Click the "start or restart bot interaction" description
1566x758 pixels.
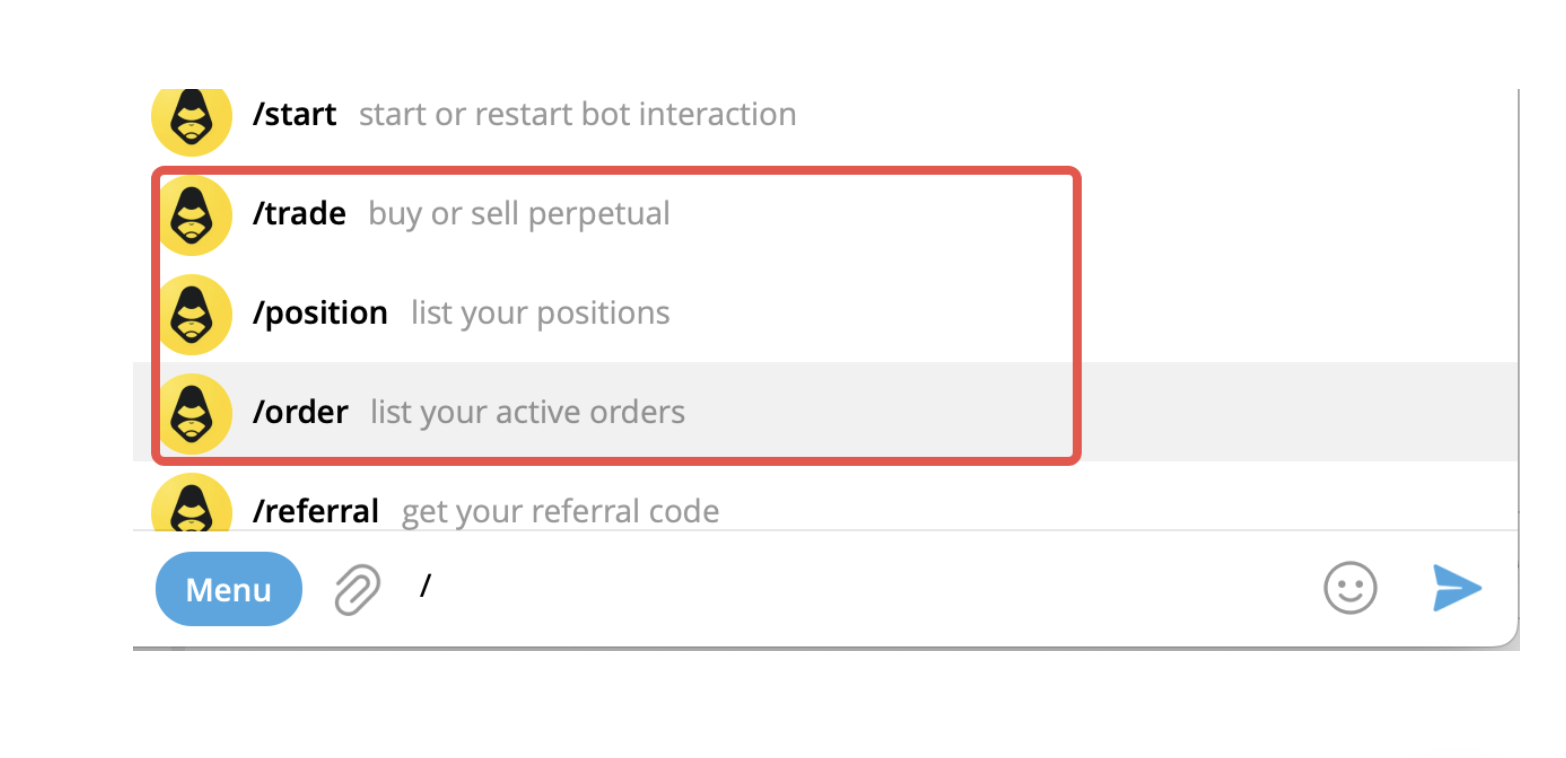coord(577,114)
